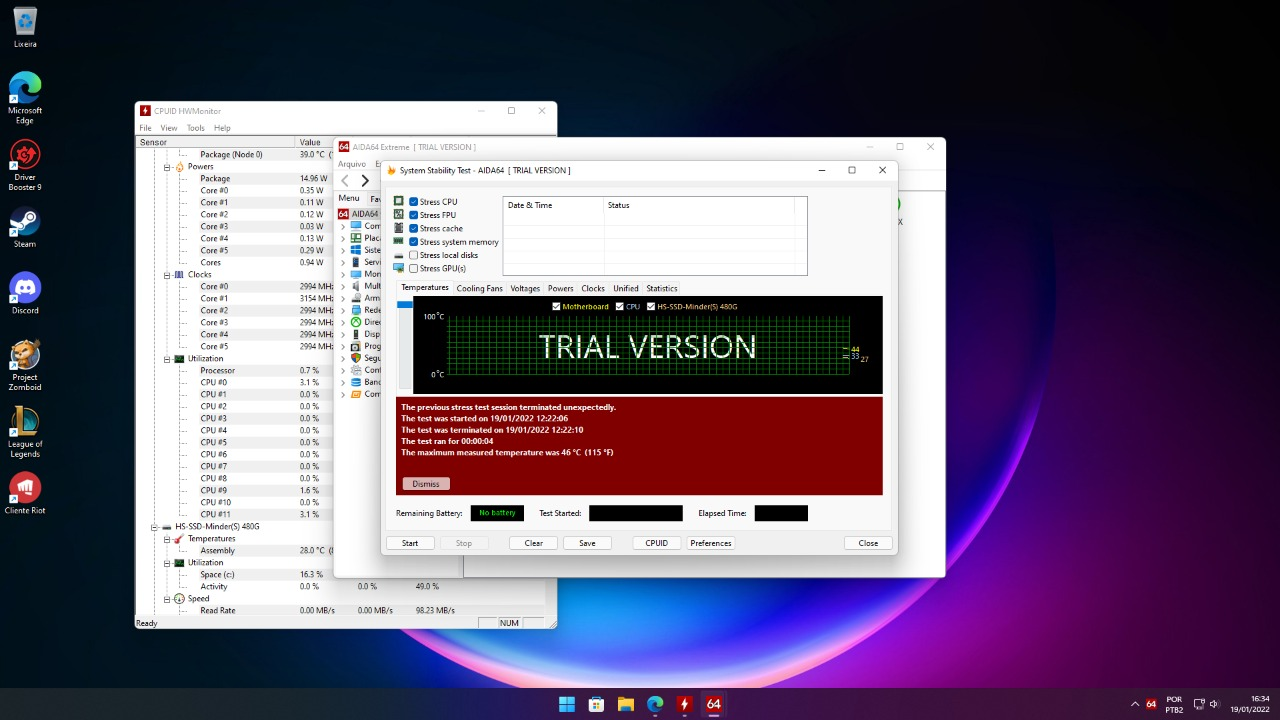The height and width of the screenshot is (720, 1280).
Task: Click the Sensor column header in HWMonitor
Action: point(215,142)
